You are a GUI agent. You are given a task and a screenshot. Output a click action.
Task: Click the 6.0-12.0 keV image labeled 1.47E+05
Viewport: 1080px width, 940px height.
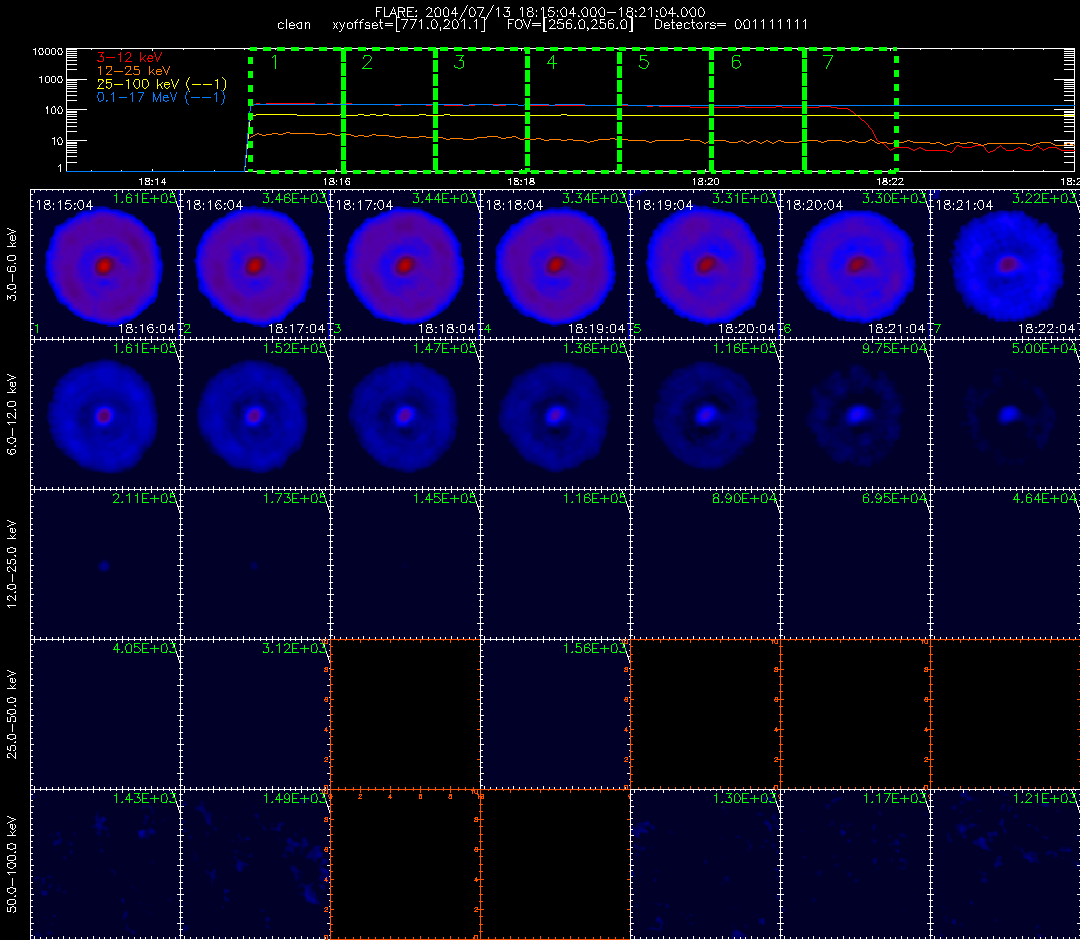406,415
